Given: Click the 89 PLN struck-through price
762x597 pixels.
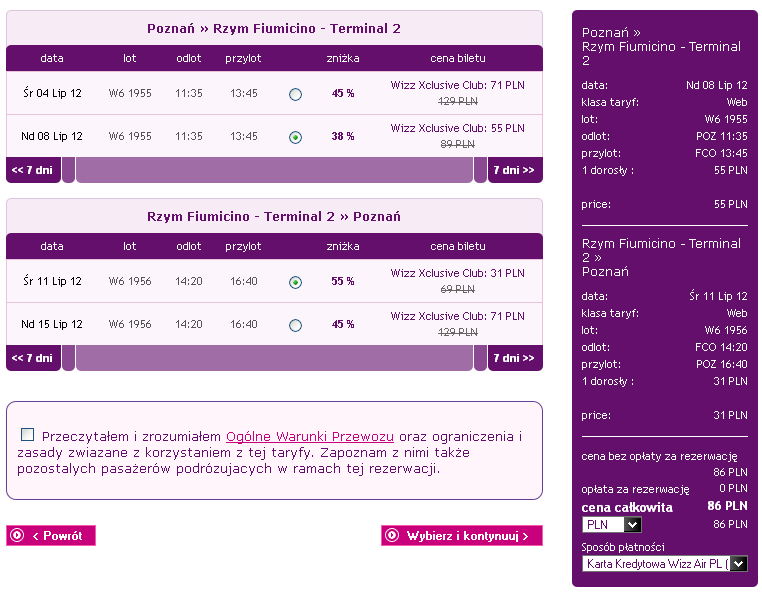Looking at the screenshot, I should coord(458,144).
